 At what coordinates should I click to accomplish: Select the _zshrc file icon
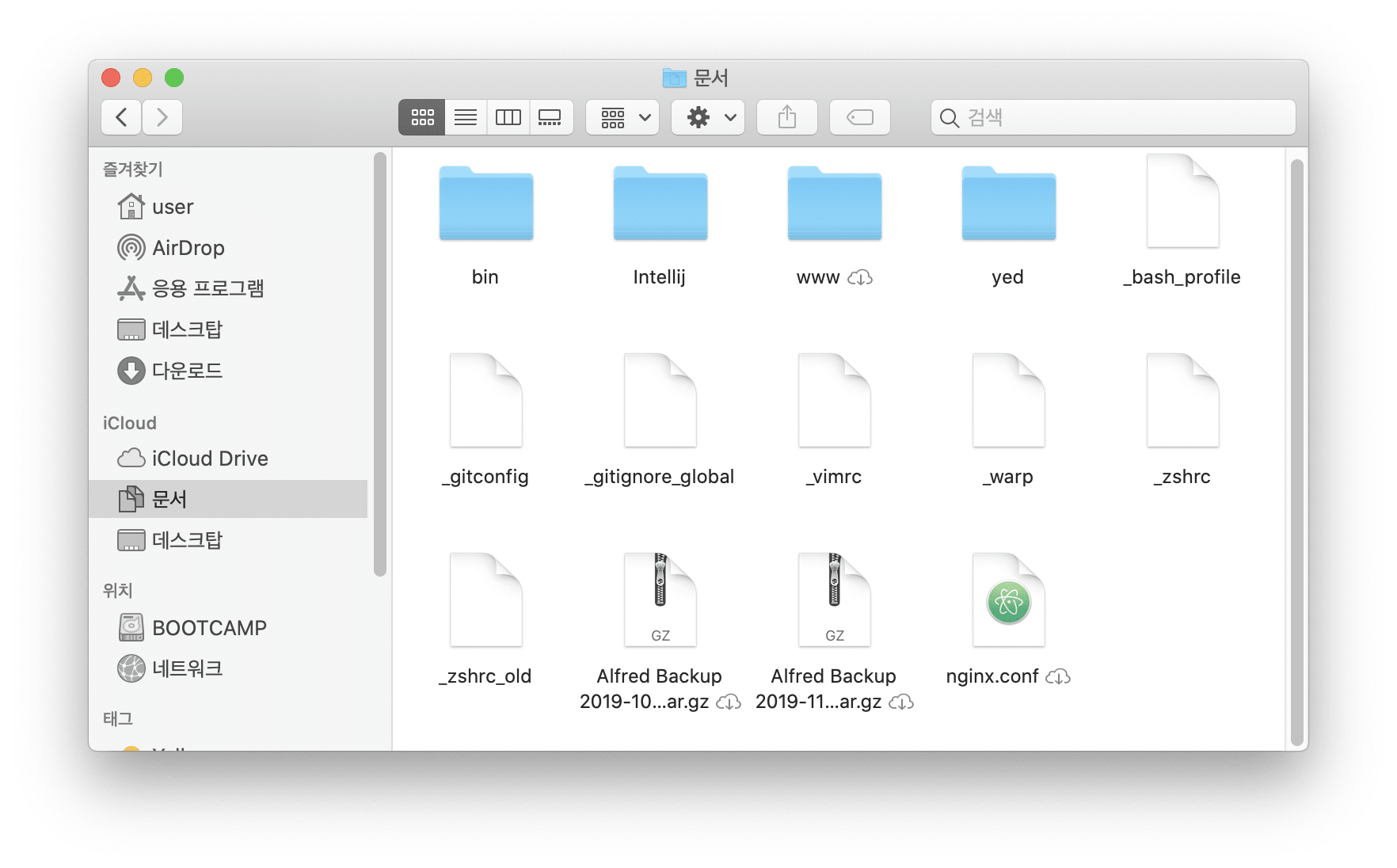(1183, 401)
